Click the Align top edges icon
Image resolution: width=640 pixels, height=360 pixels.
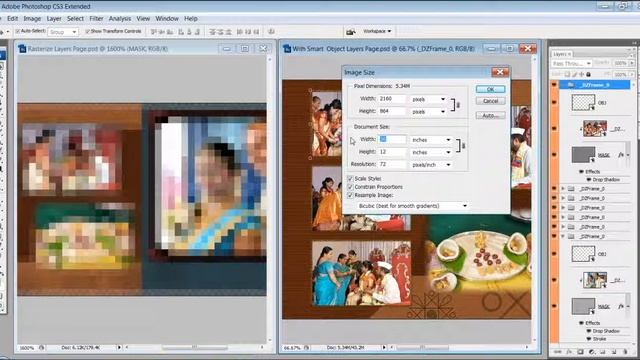153,32
